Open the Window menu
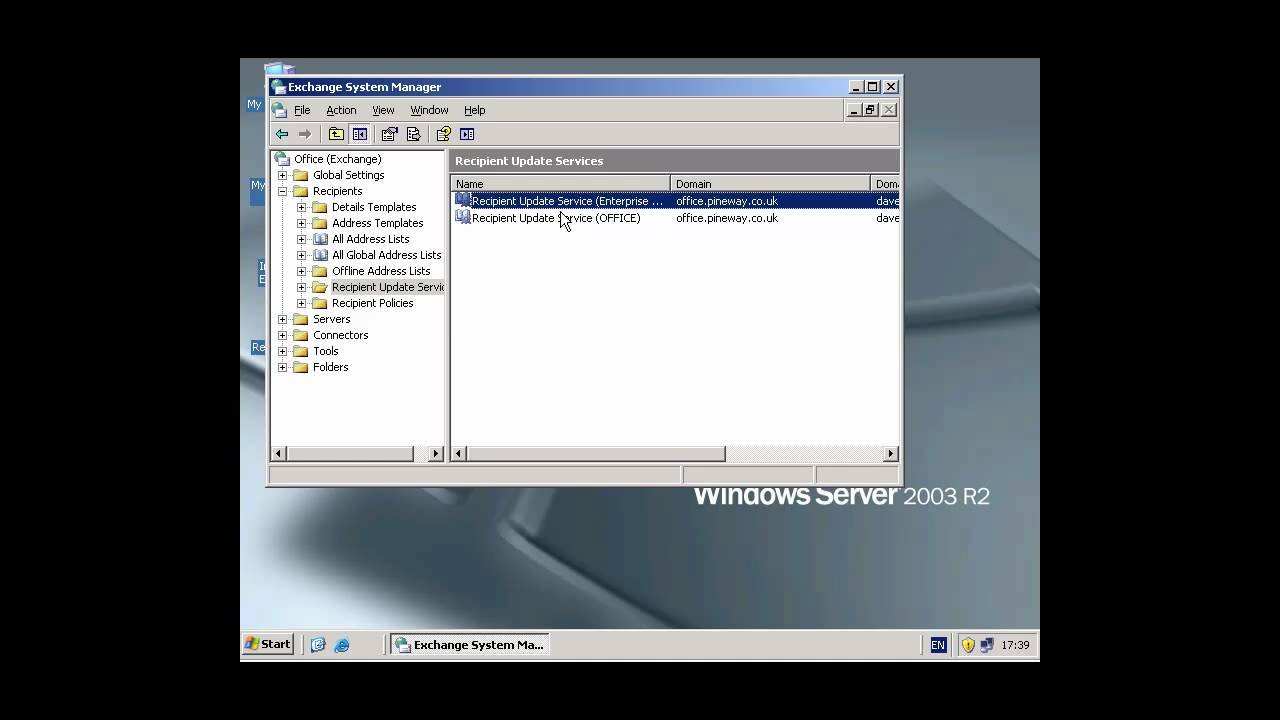 pos(429,110)
